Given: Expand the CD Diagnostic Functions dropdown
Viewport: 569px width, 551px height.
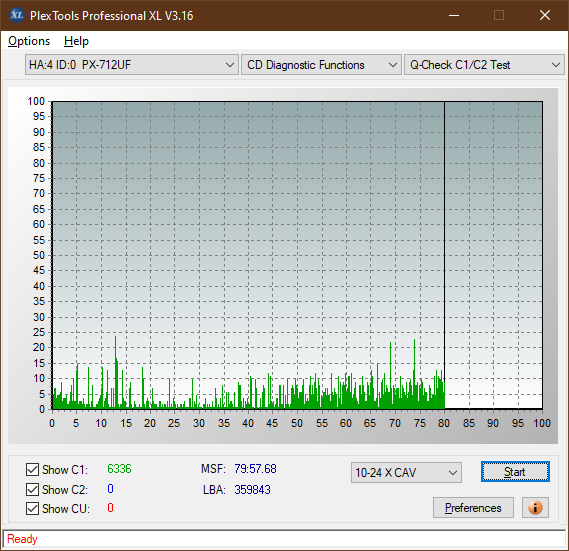Looking at the screenshot, I should 321,65.
